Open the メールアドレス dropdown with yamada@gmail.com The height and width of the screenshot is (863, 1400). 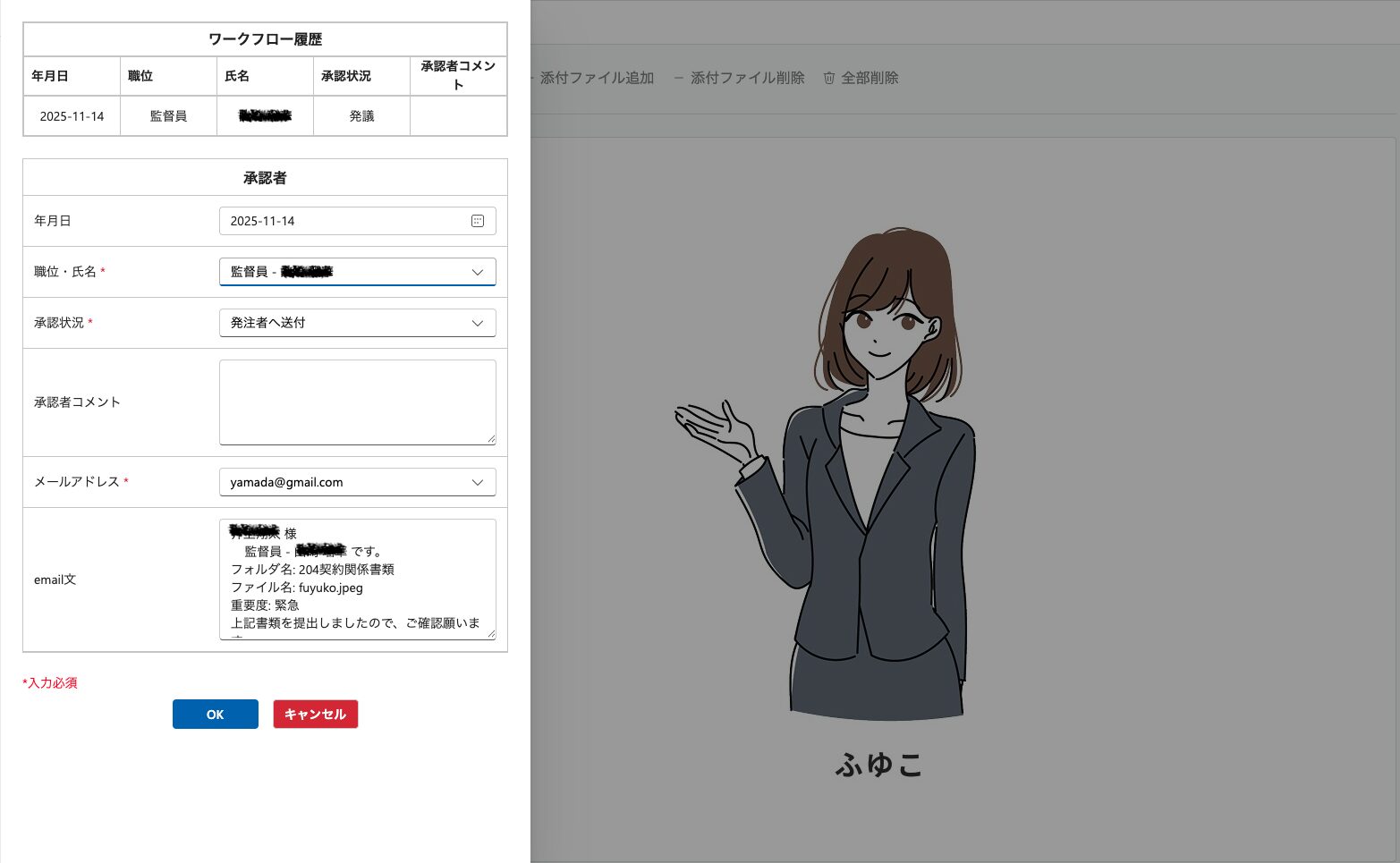477,482
